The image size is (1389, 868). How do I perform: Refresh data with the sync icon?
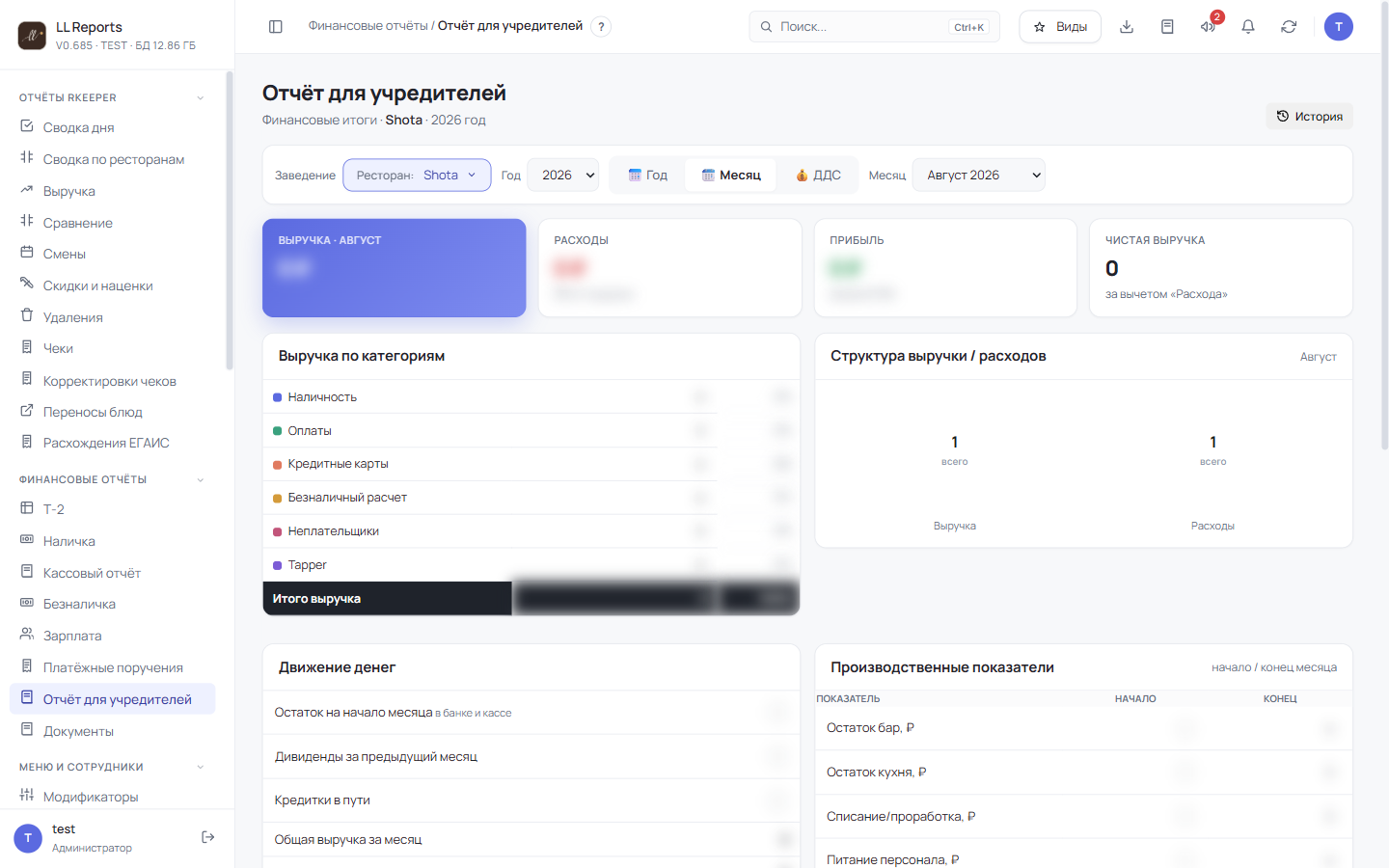pos(1289,27)
